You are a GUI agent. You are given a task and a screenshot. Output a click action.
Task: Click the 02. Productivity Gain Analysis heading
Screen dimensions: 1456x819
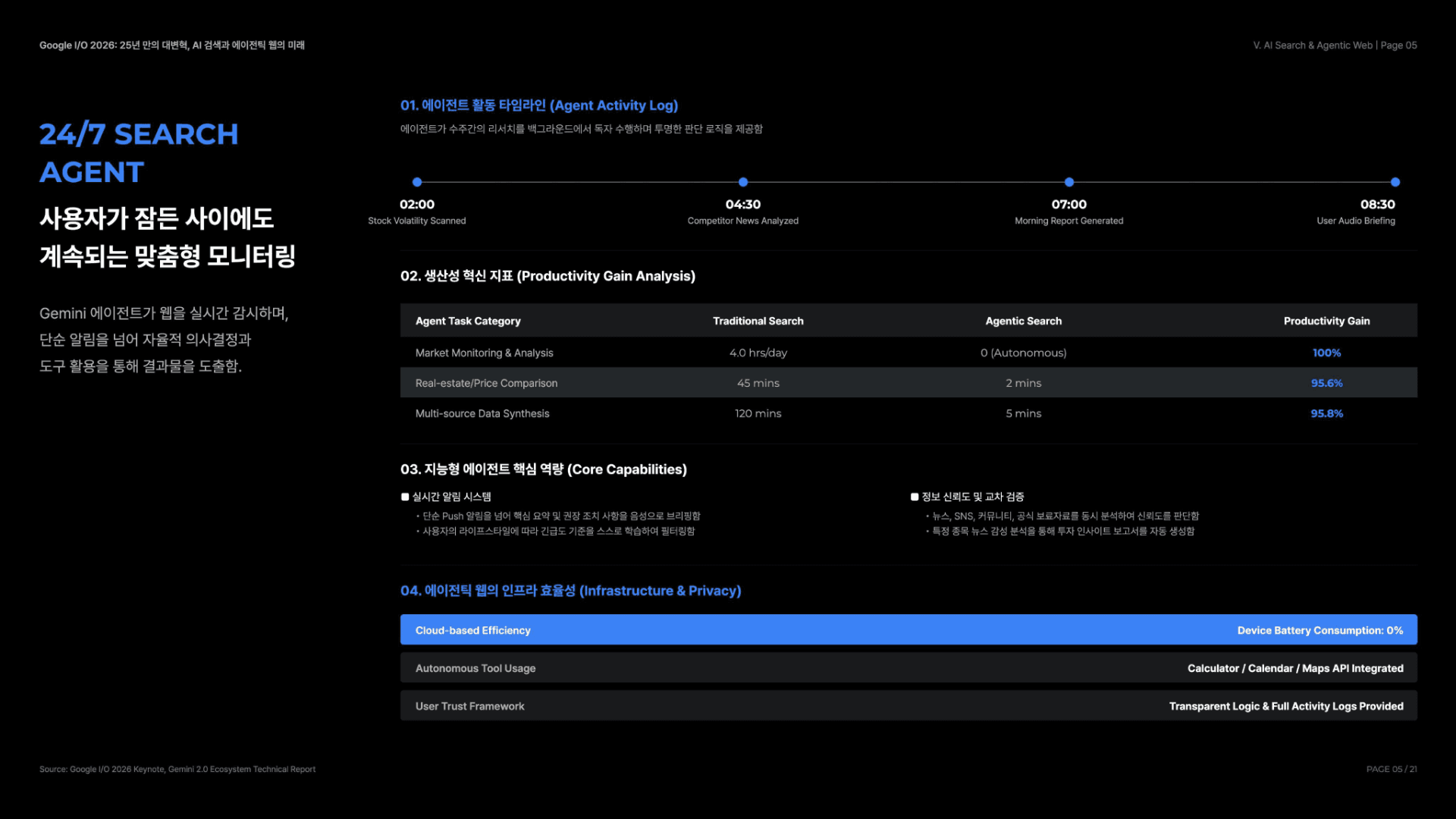pos(548,276)
